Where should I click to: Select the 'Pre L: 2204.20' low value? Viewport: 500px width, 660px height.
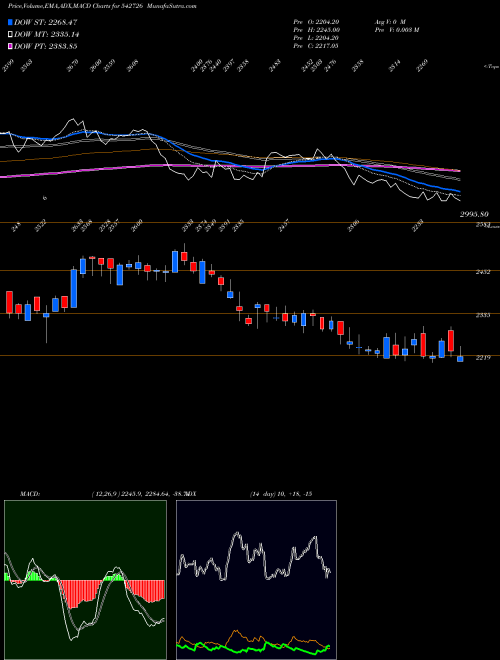[x=316, y=38]
